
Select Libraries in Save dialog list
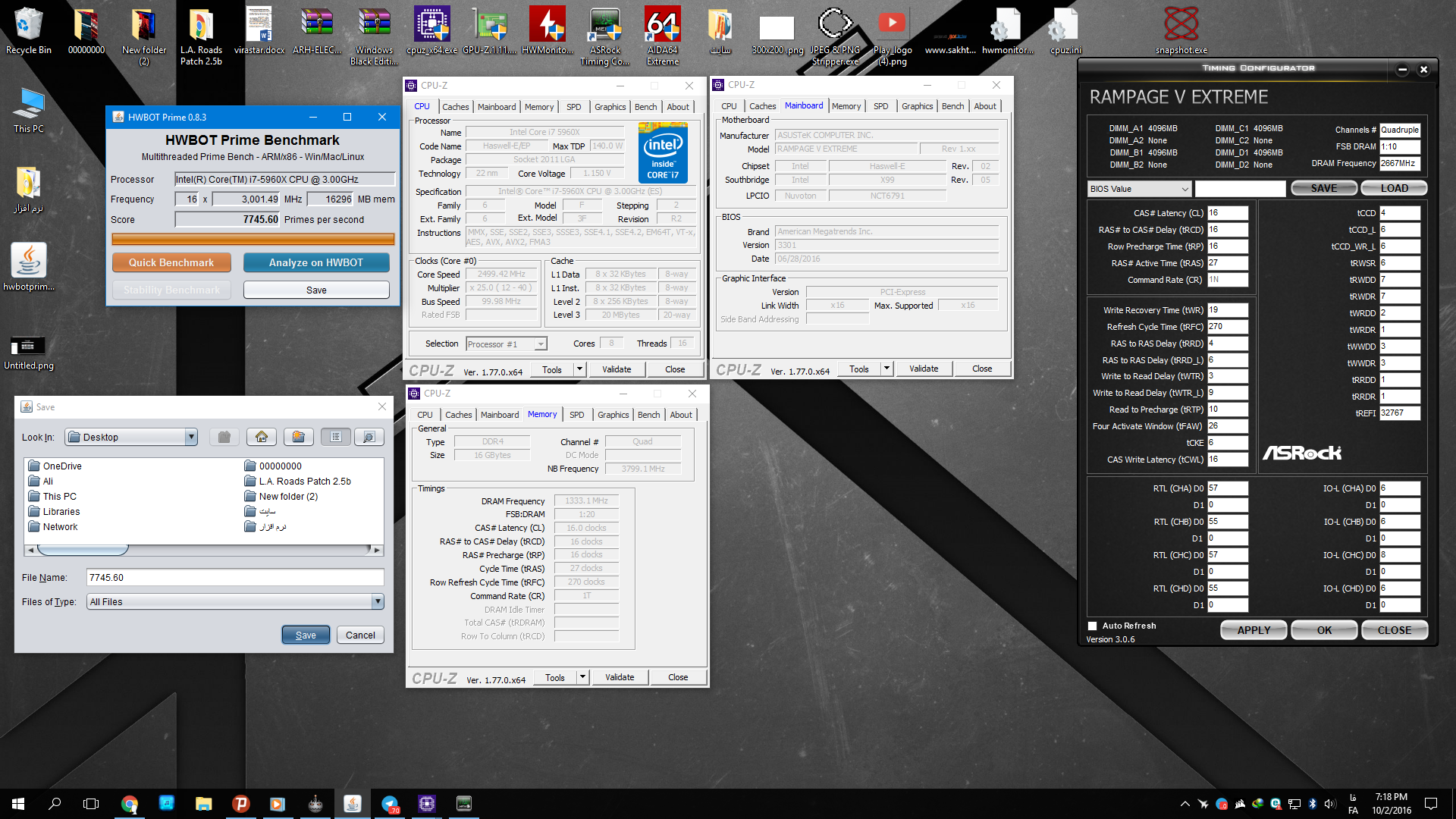(x=53, y=512)
